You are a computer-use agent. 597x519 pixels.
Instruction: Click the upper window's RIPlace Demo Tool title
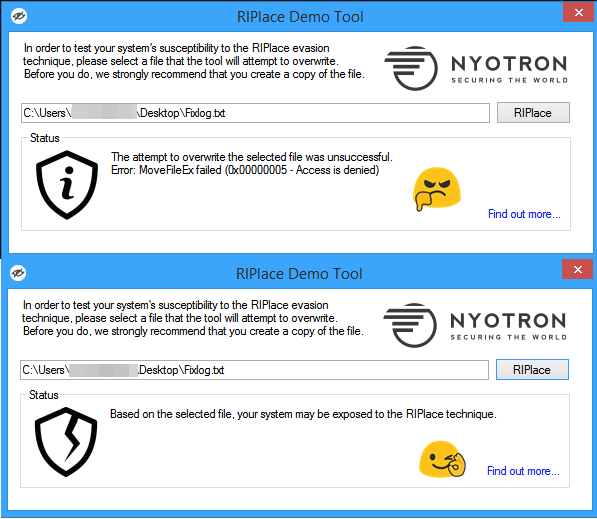point(300,17)
